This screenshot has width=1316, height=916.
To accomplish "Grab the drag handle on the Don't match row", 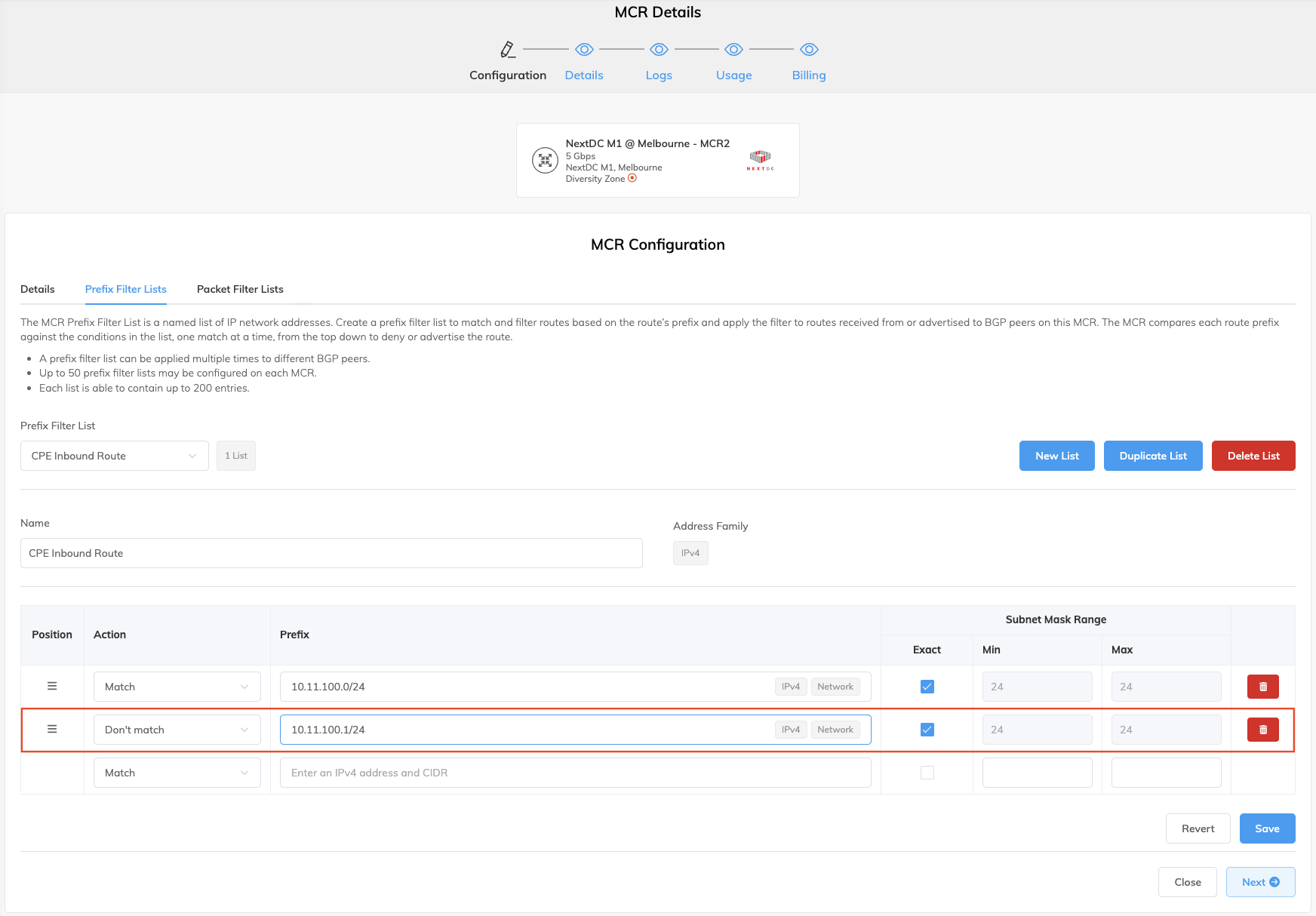I will (x=52, y=729).
